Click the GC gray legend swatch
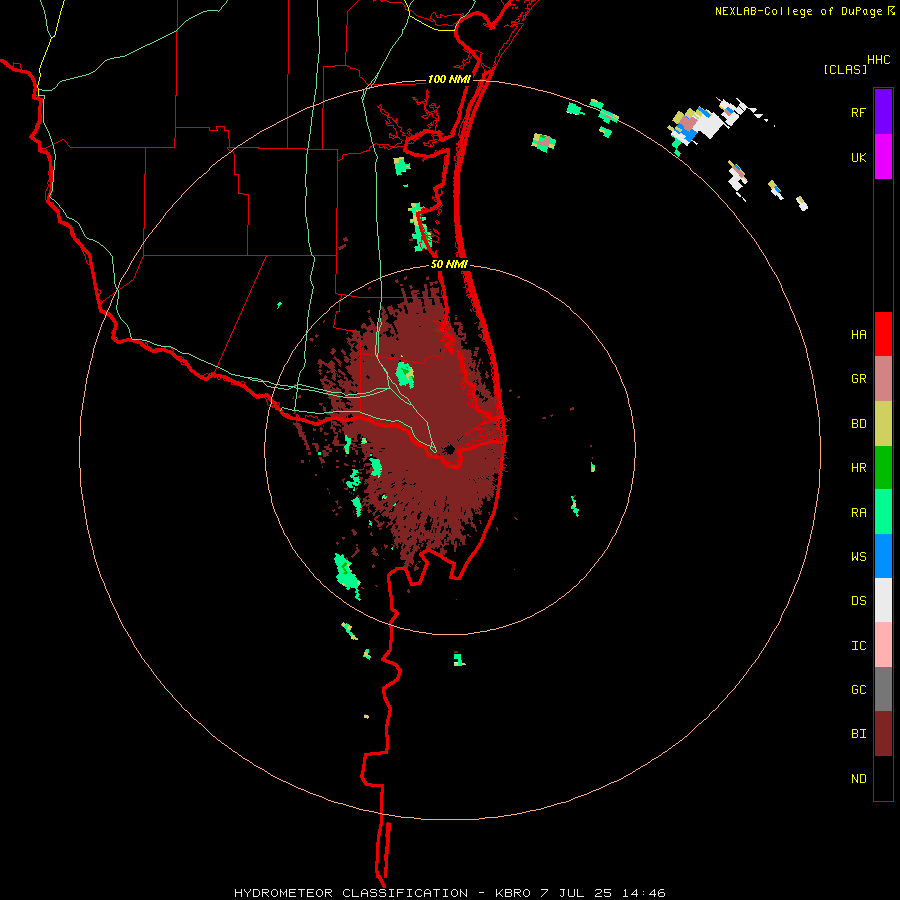 [883, 689]
